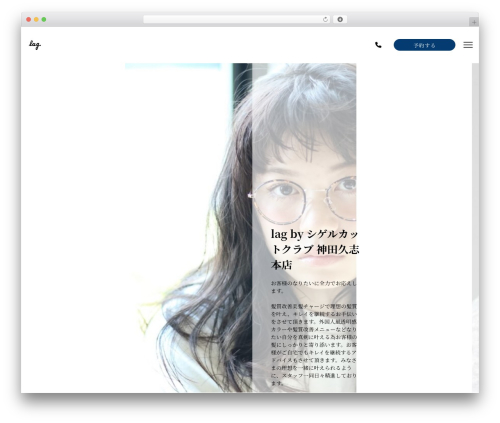The width and height of the screenshot is (500, 423).
Task: Close the browser window with the red button
Action: click(x=29, y=20)
